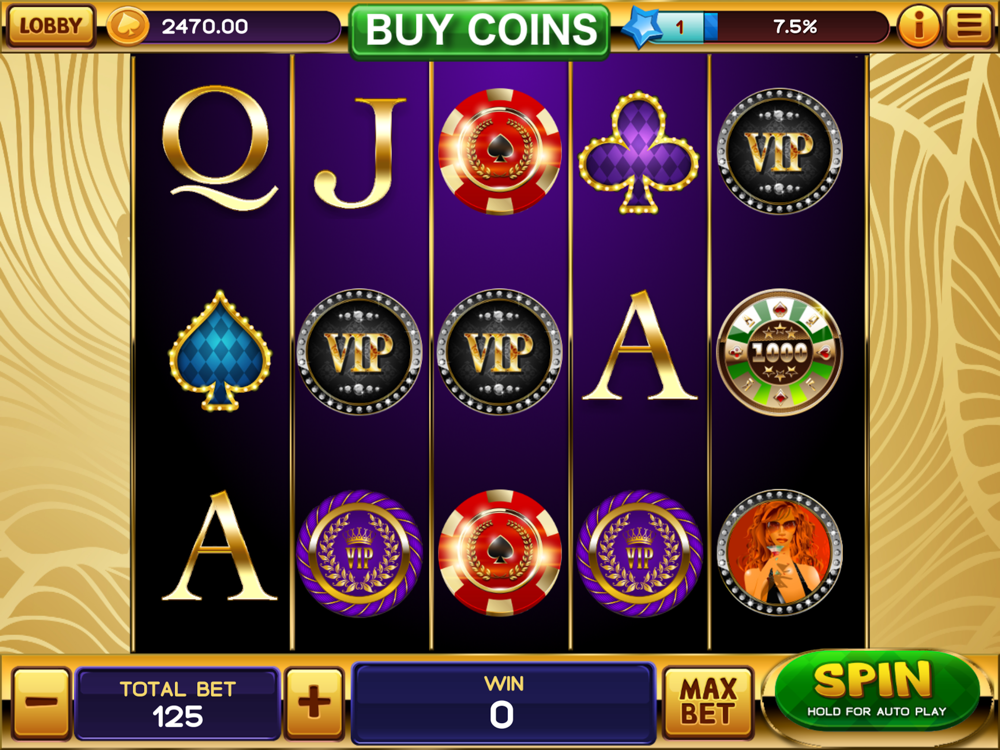Select the blue spade symbol
This screenshot has height=750, width=1000.
tap(219, 351)
